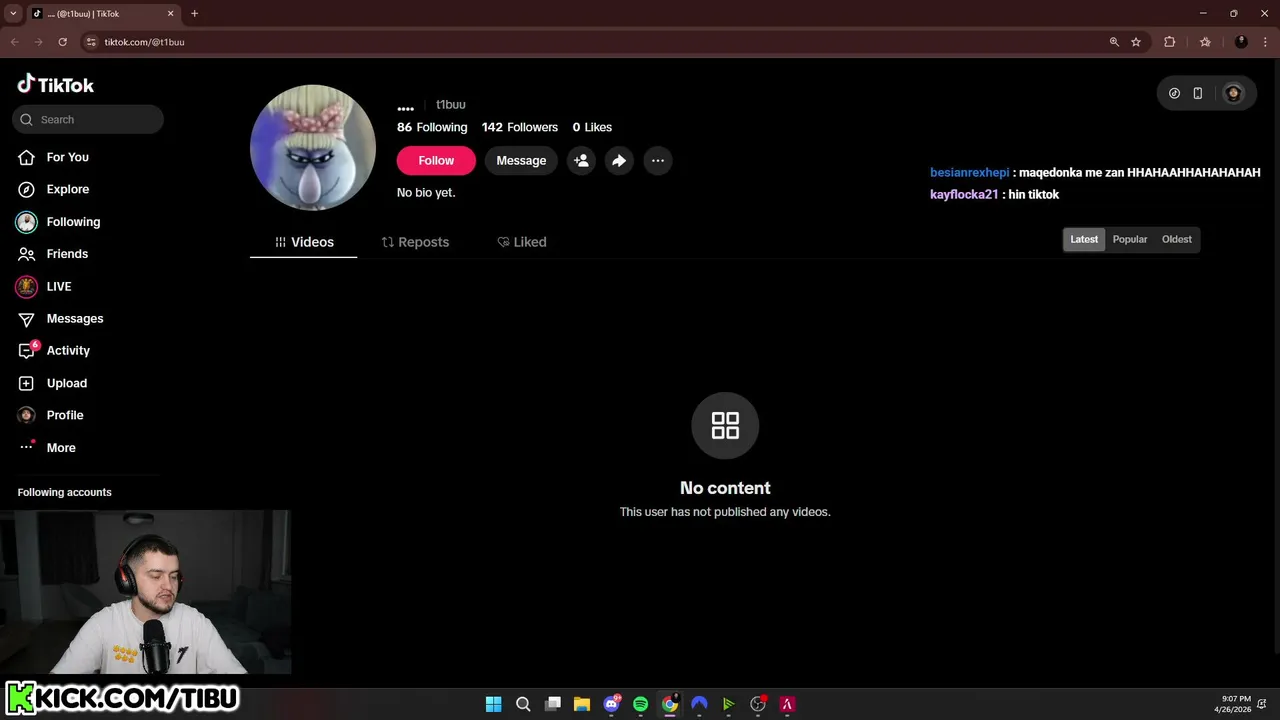Open the Upload page
This screenshot has height=720, width=1280.
pyautogui.click(x=67, y=383)
